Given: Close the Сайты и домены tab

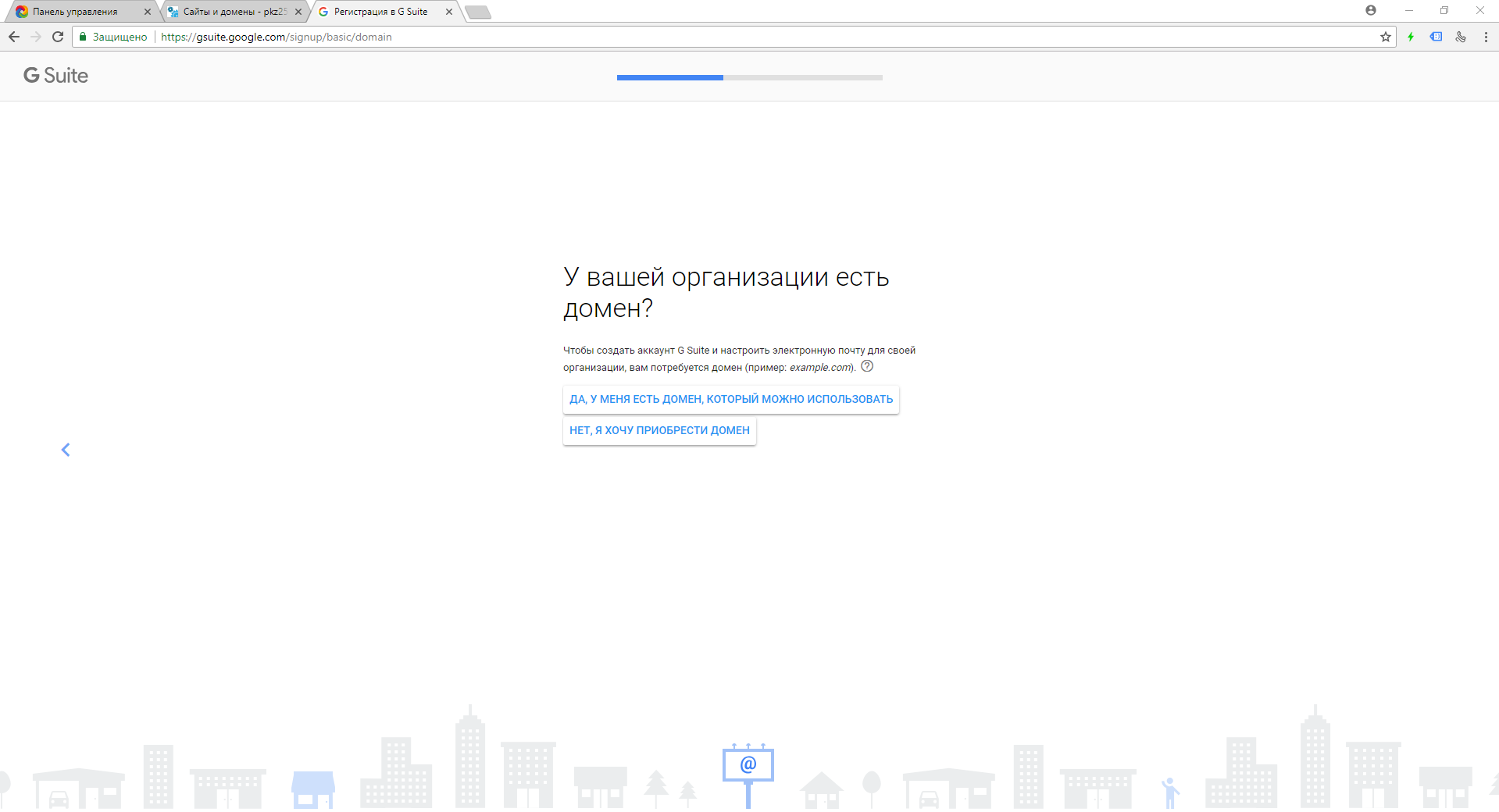Looking at the screenshot, I should coord(298,12).
